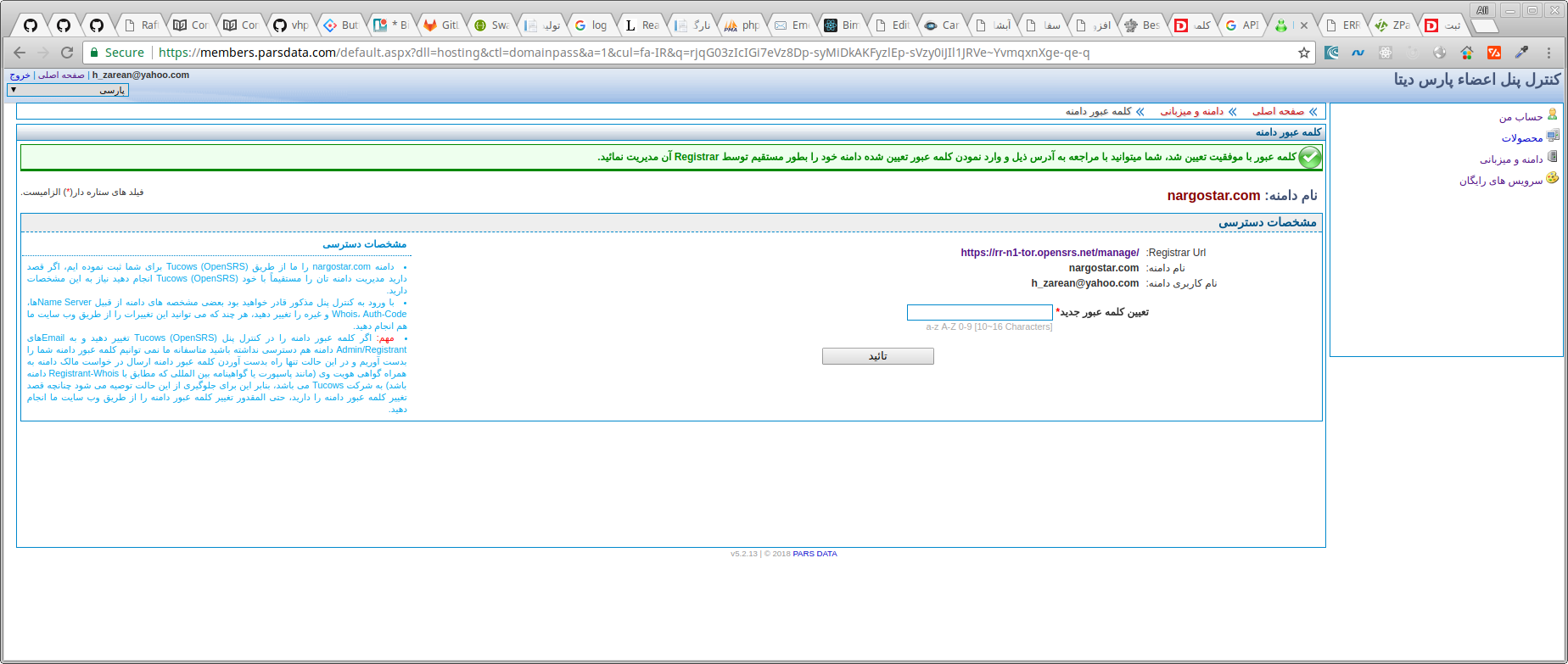
Task: Click the domain username h_zarean@yahoo.com value
Action: (1085, 283)
